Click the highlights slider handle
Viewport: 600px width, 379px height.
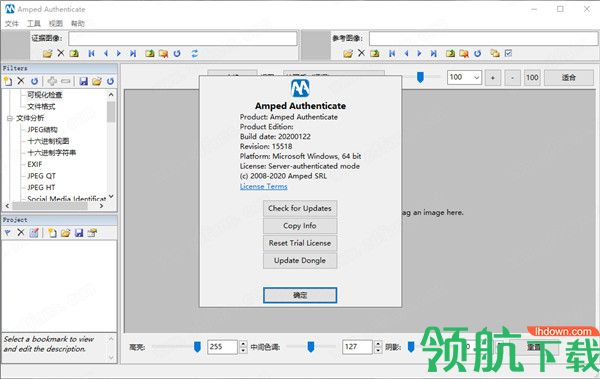click(197, 347)
